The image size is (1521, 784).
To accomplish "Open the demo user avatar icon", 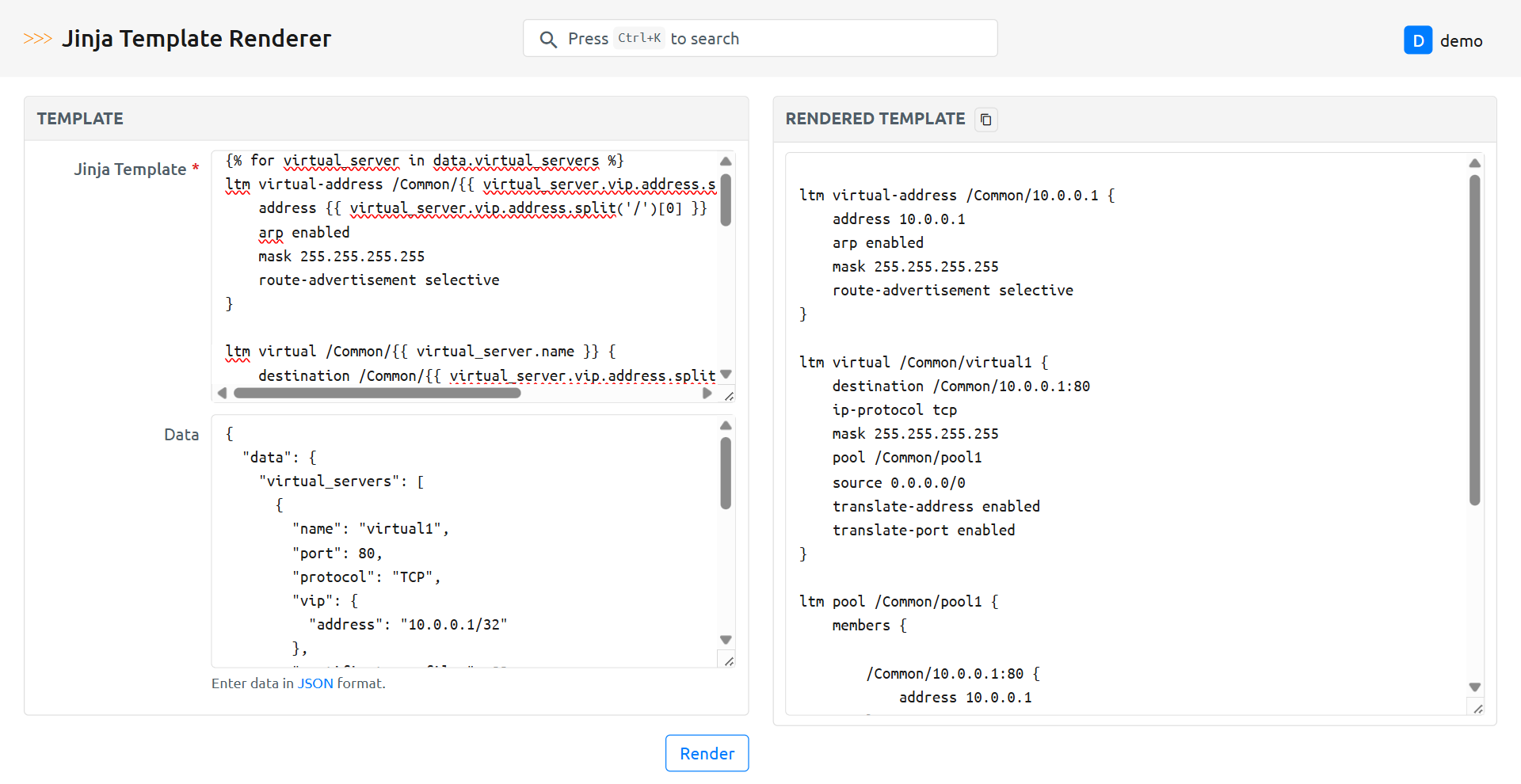I will (1417, 40).
